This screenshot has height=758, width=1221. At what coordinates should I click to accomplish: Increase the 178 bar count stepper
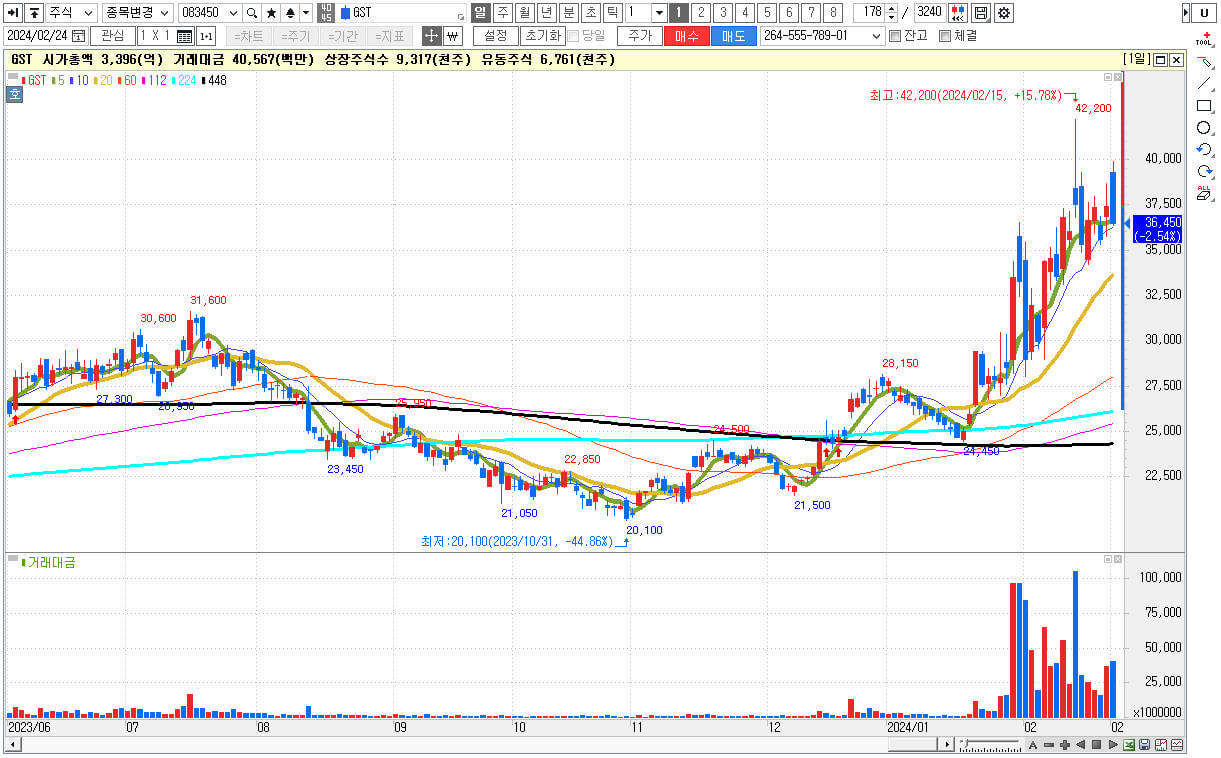(891, 9)
